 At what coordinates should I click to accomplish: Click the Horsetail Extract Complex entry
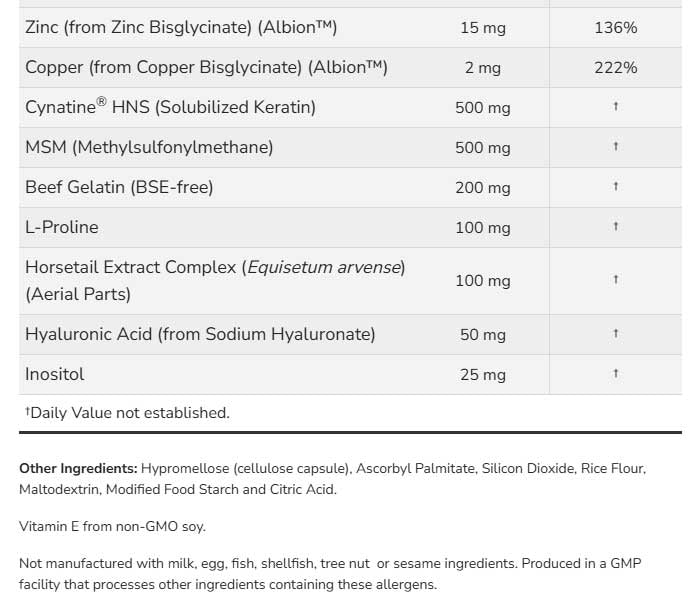(215, 268)
